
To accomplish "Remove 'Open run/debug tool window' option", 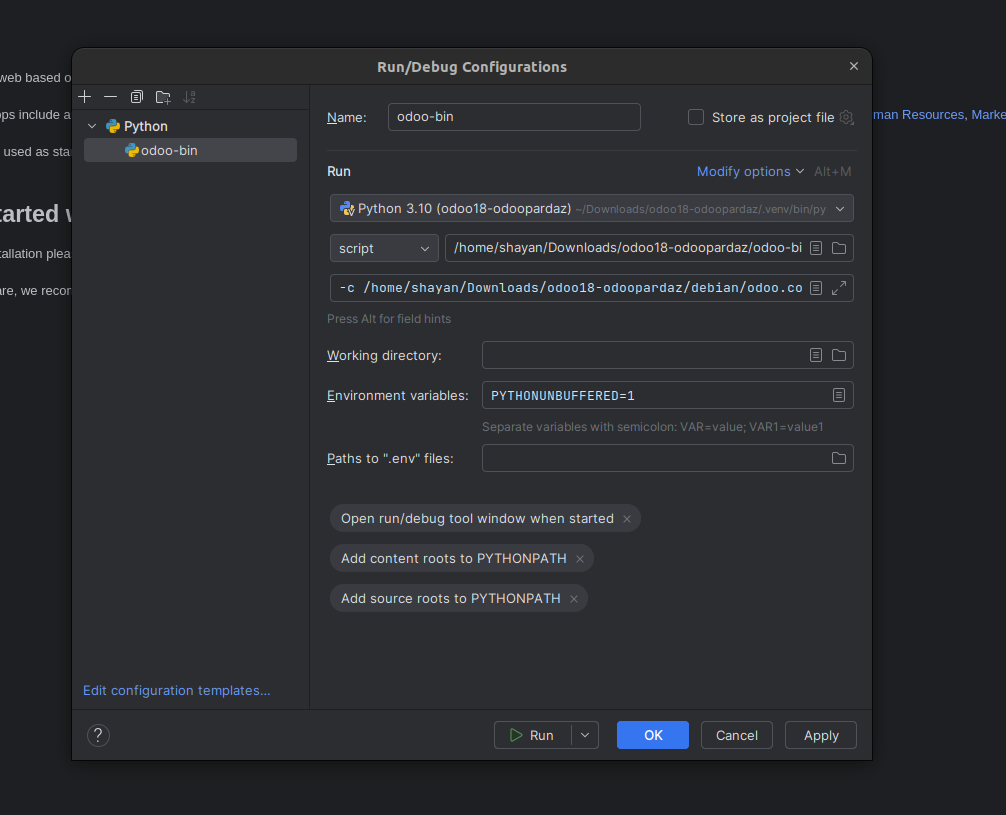I will 627,519.
